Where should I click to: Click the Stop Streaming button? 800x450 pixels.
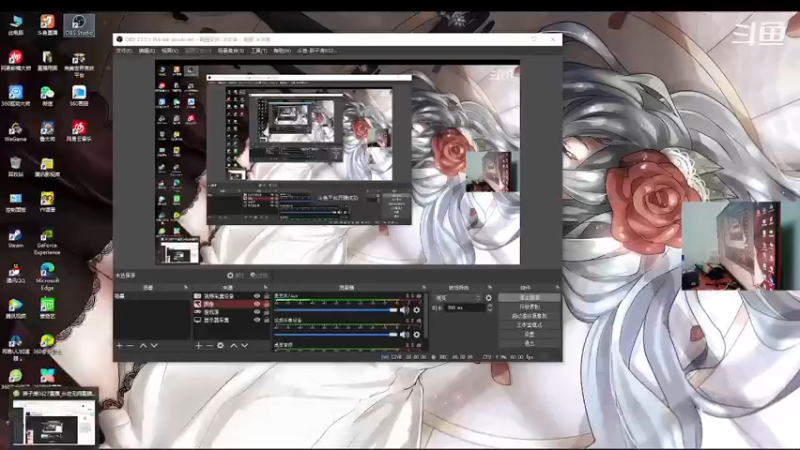(529, 297)
